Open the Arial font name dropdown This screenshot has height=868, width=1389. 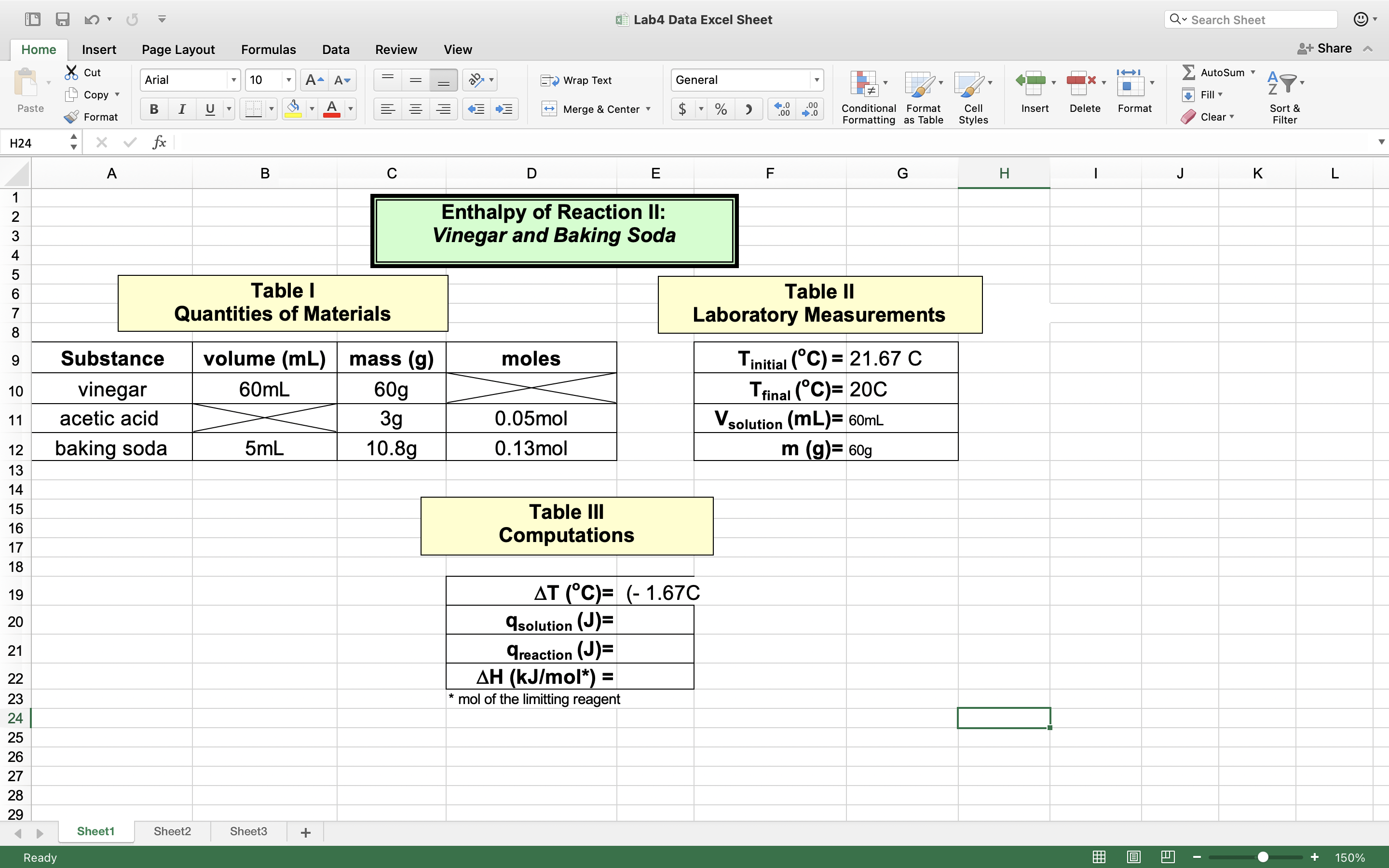click(233, 80)
